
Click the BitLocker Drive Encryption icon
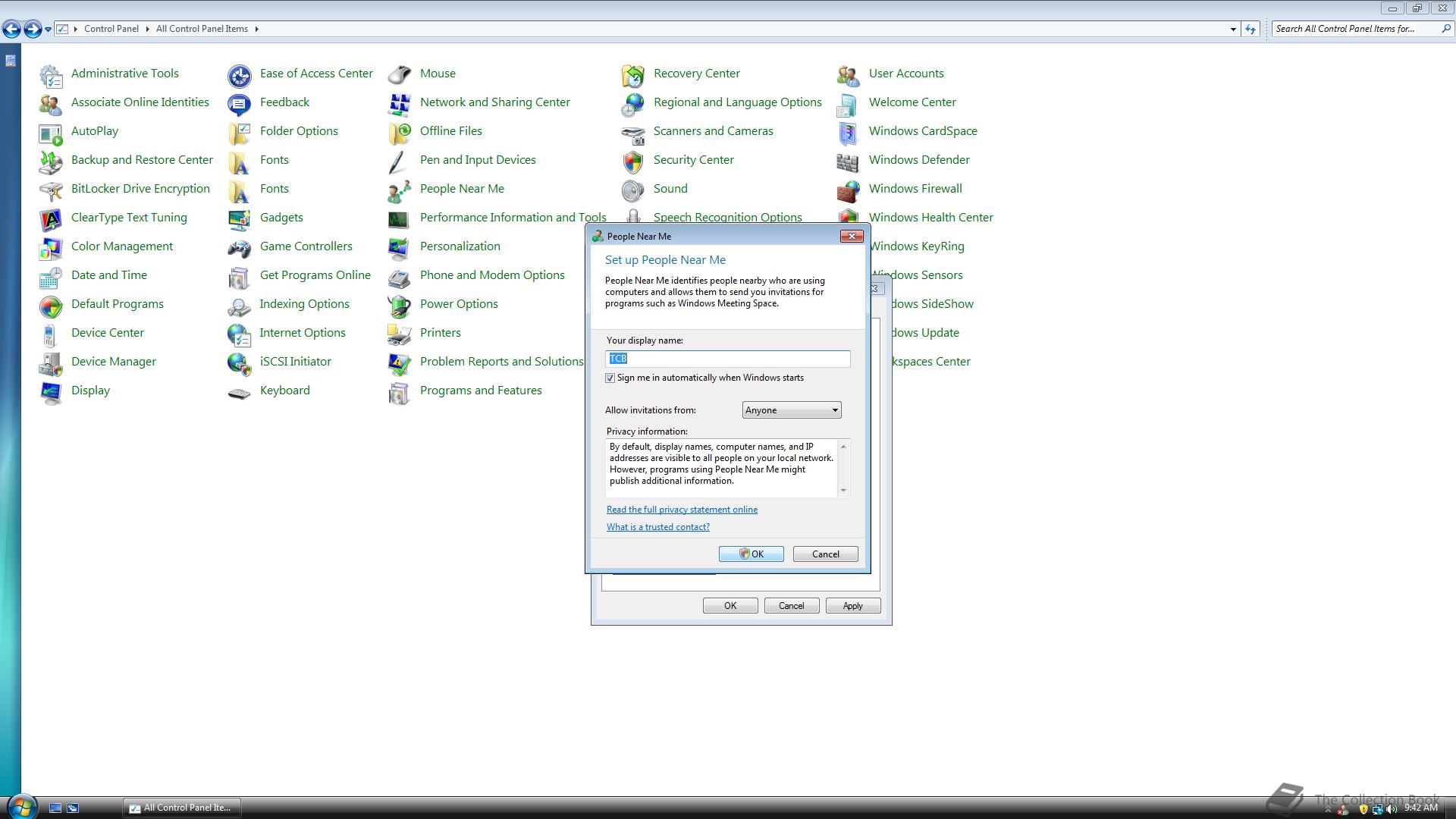[x=51, y=190]
